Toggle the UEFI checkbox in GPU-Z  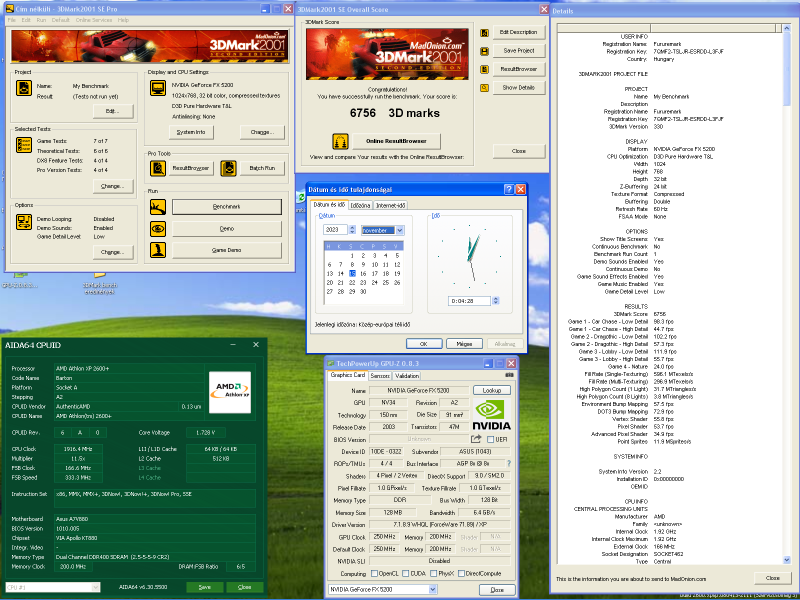click(x=490, y=439)
